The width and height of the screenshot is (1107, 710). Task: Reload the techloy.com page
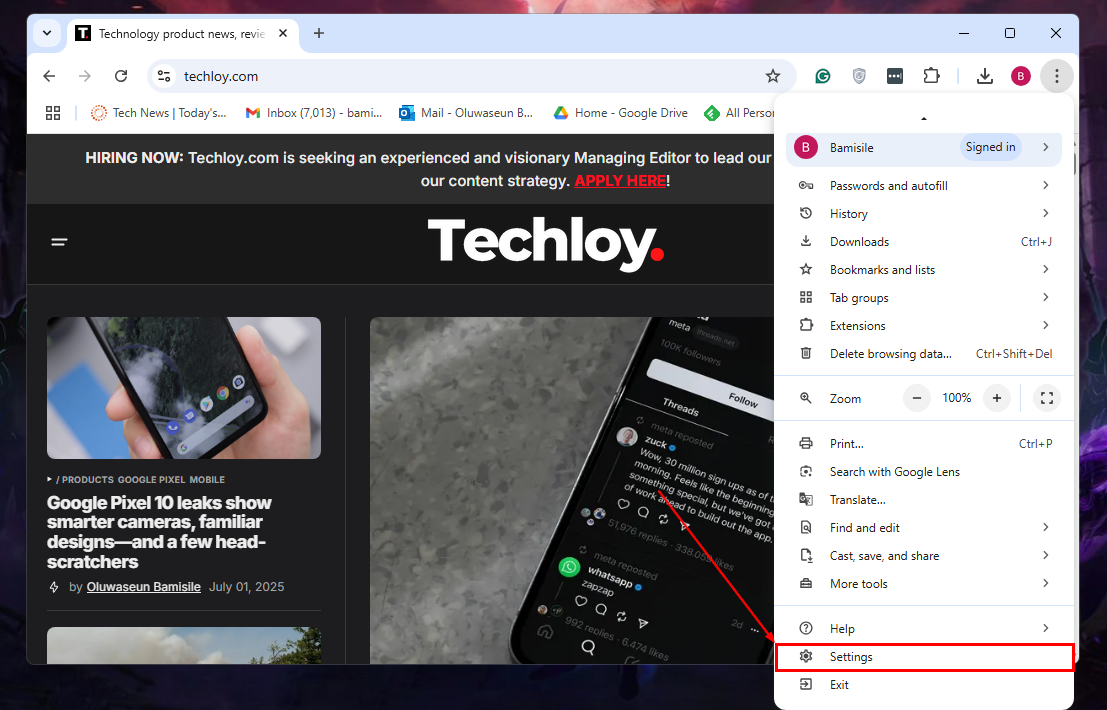coord(121,76)
